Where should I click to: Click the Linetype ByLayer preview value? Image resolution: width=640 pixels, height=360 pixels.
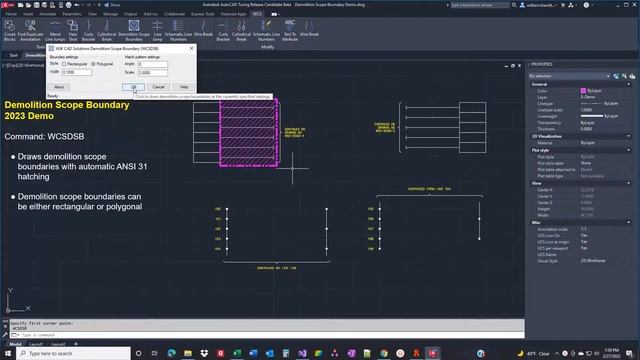[x=599, y=104]
